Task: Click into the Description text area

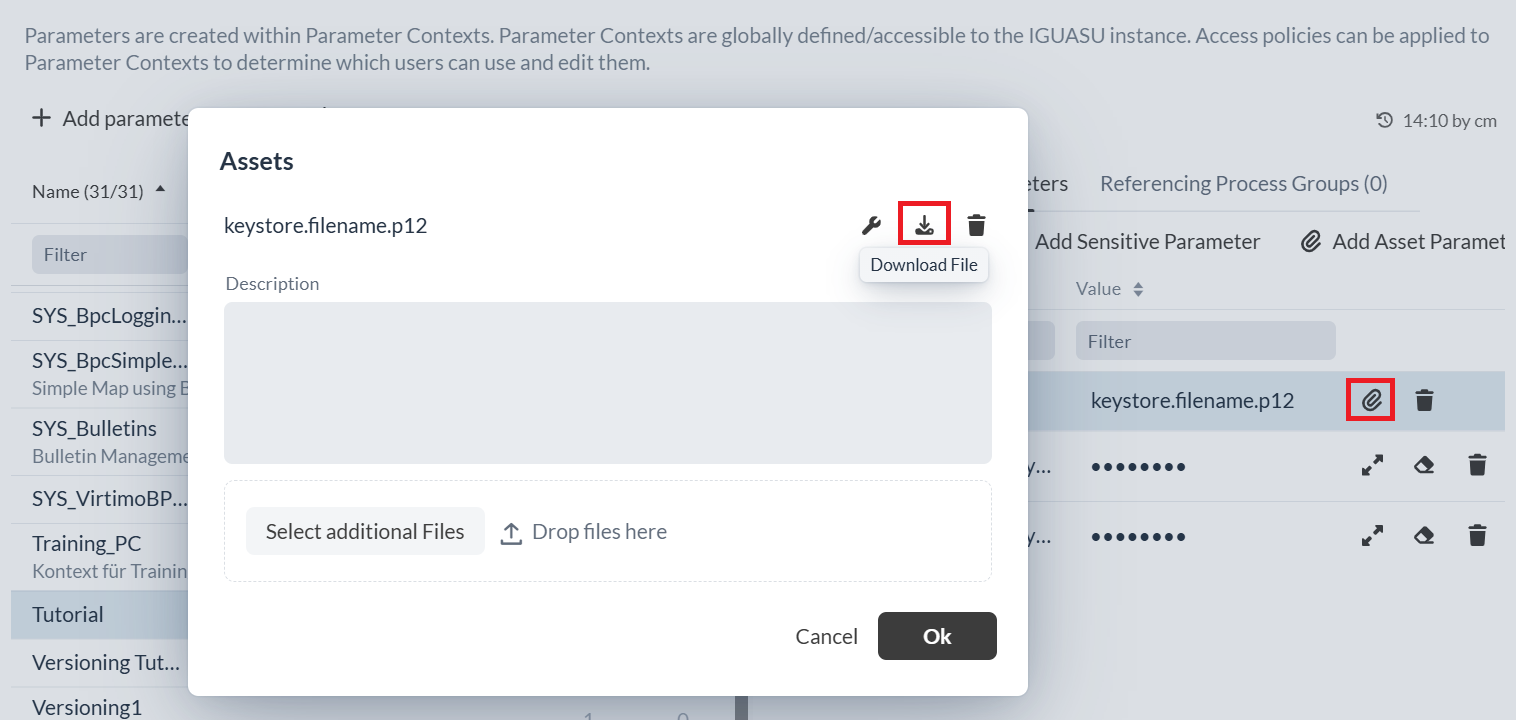Action: (x=608, y=383)
